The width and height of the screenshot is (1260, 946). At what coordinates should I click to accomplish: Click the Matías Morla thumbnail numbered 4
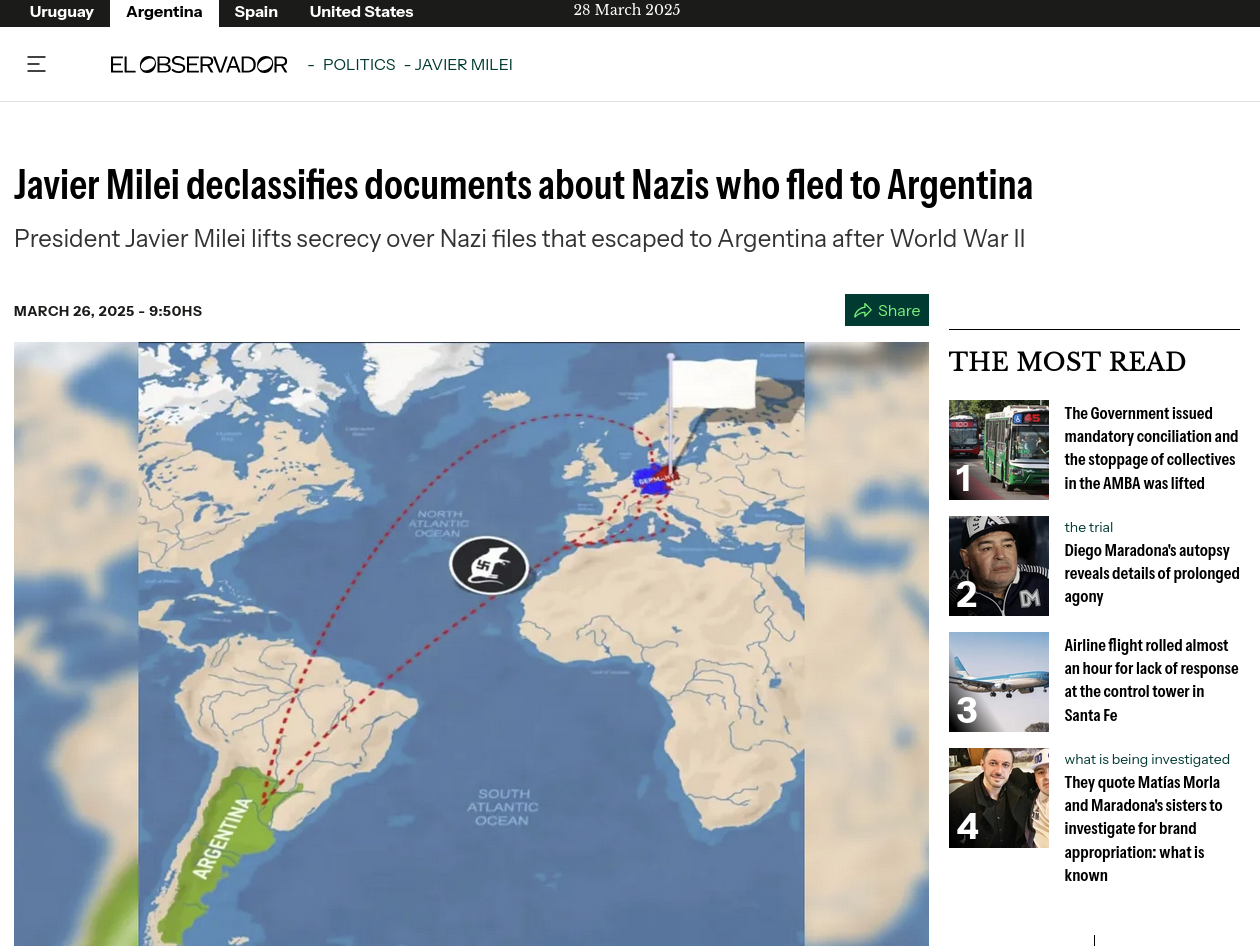tap(999, 798)
